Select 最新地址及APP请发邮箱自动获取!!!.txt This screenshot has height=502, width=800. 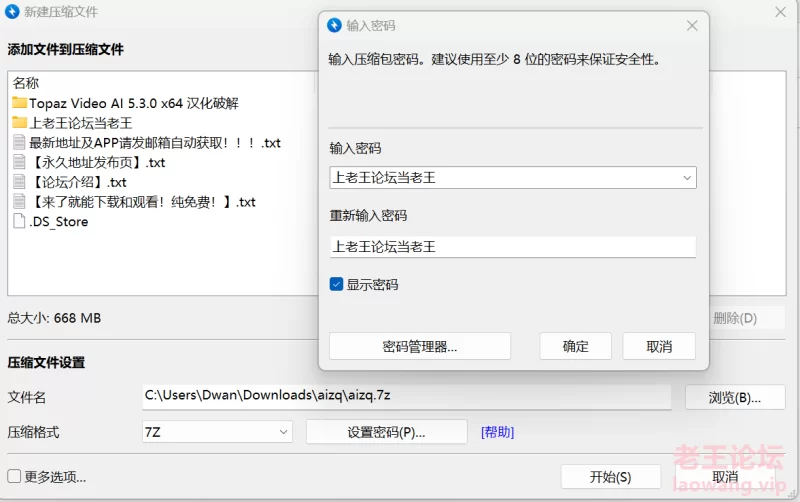pyautogui.click(x=155, y=143)
